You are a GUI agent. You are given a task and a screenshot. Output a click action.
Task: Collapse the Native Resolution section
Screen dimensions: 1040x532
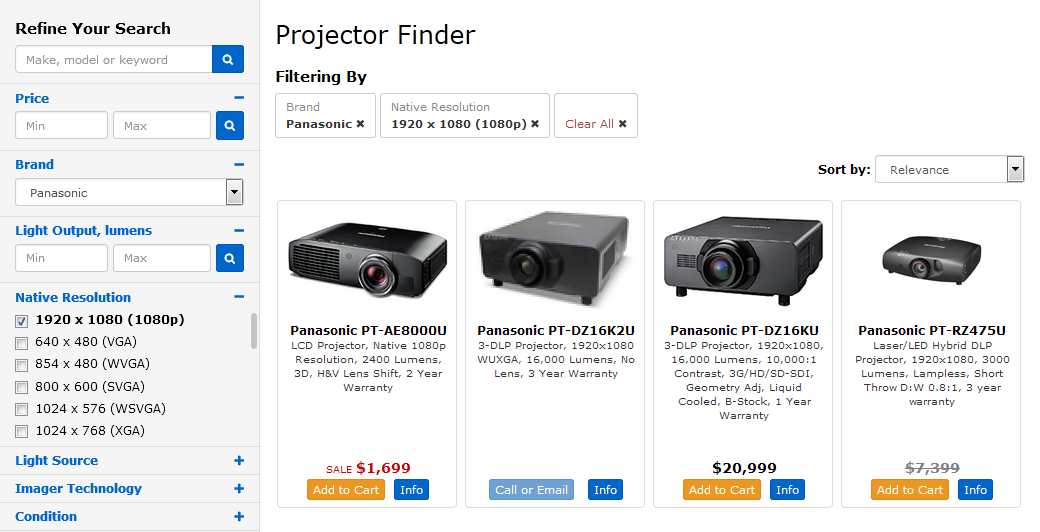click(x=239, y=297)
